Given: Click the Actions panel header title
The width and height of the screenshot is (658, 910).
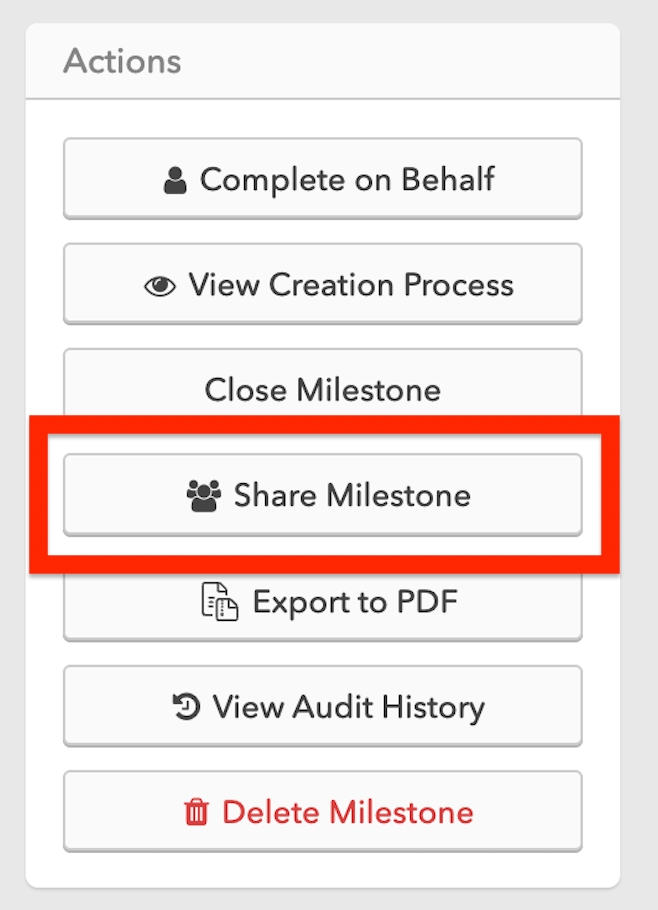Looking at the screenshot, I should [122, 61].
